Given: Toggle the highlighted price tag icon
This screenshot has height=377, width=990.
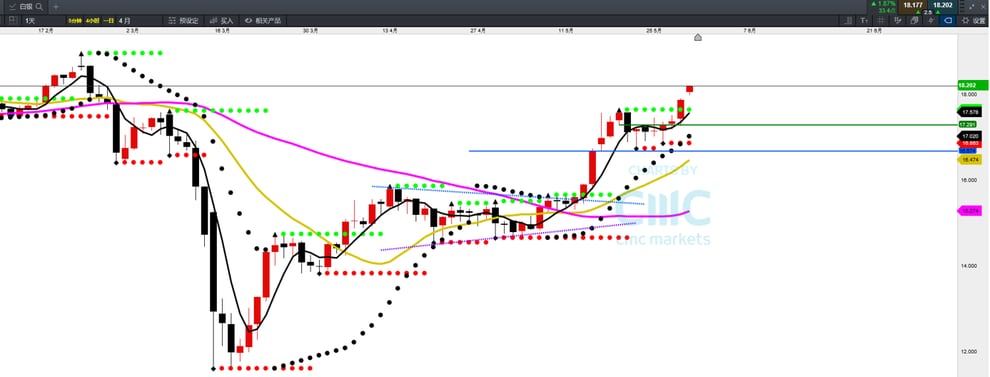Looking at the screenshot, I should (x=948, y=20).
